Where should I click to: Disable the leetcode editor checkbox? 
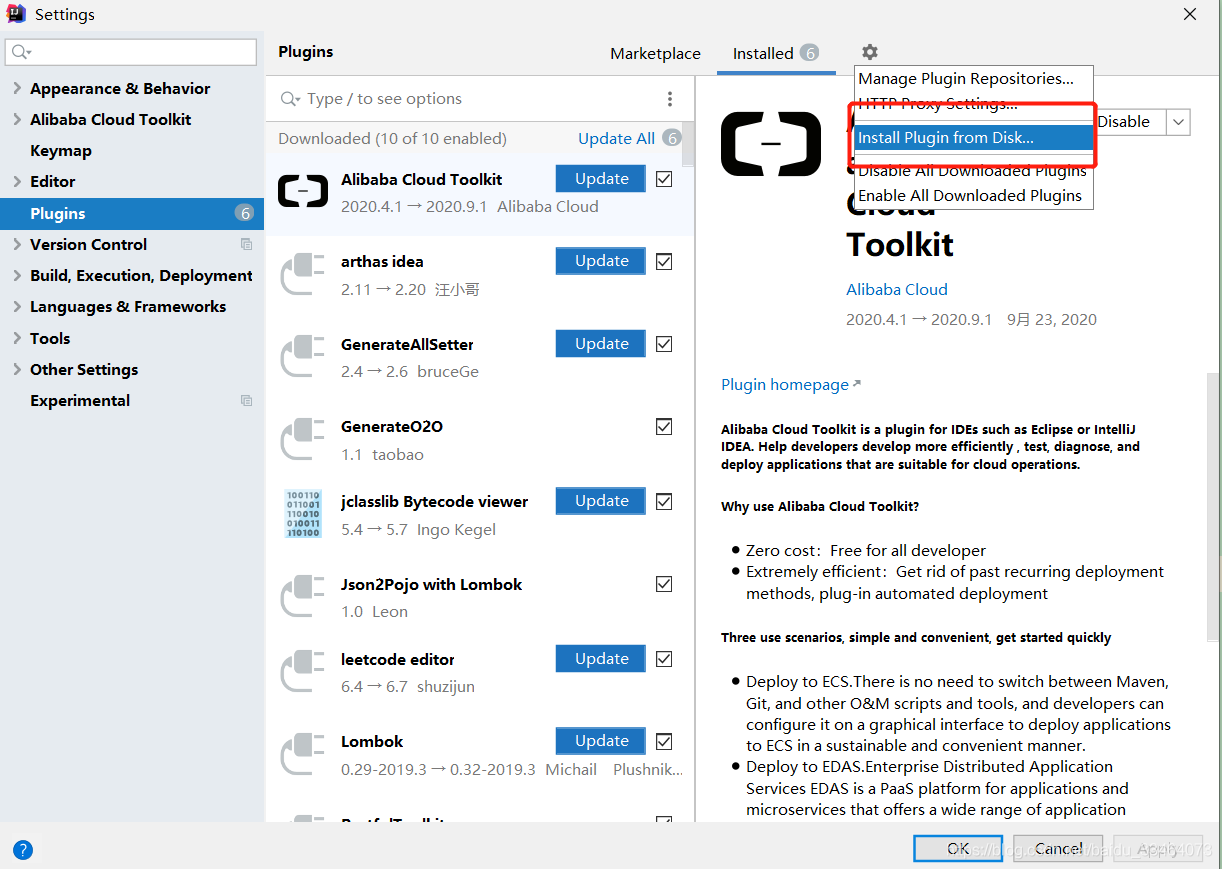click(x=664, y=659)
